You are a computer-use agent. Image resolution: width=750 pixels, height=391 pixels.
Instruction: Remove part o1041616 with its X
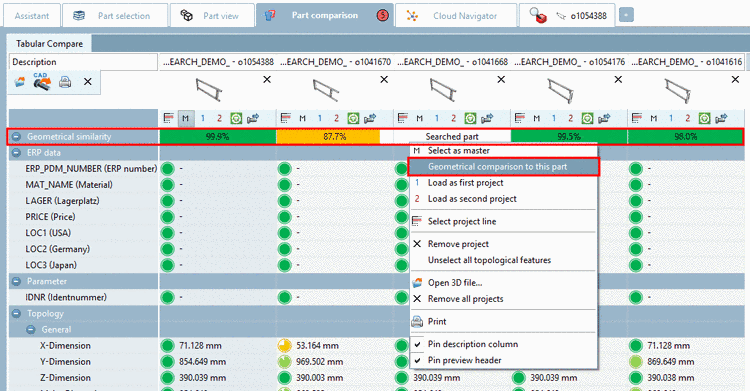pyautogui.click(x=736, y=79)
